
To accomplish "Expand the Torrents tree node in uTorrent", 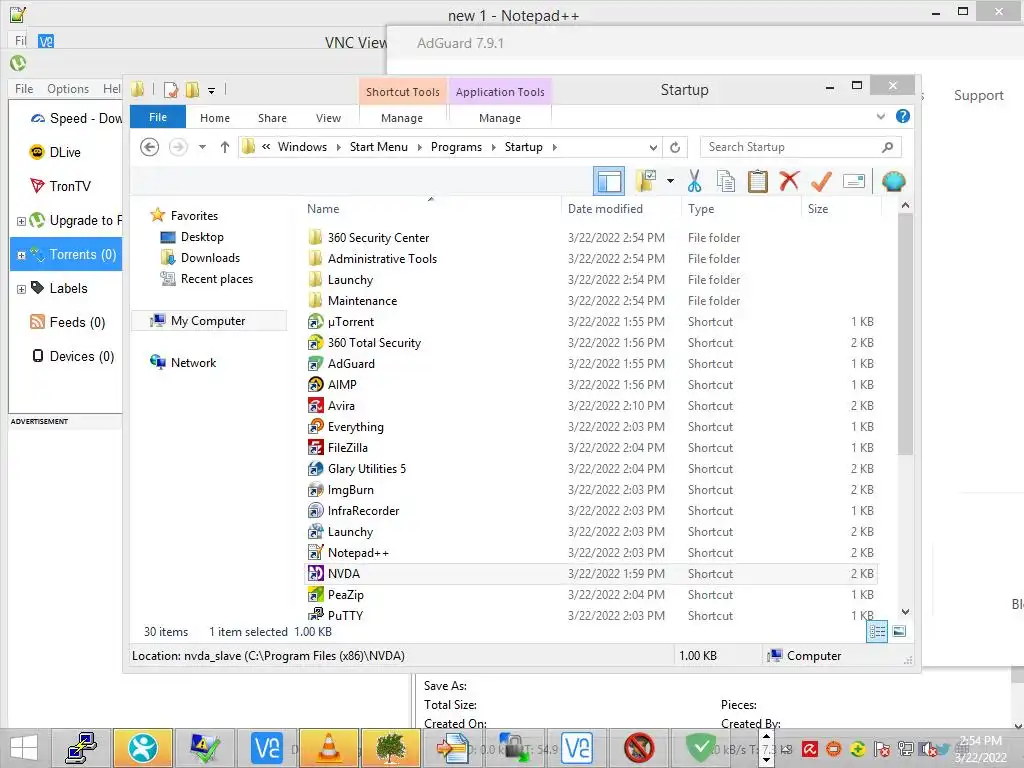I will tap(21, 255).
